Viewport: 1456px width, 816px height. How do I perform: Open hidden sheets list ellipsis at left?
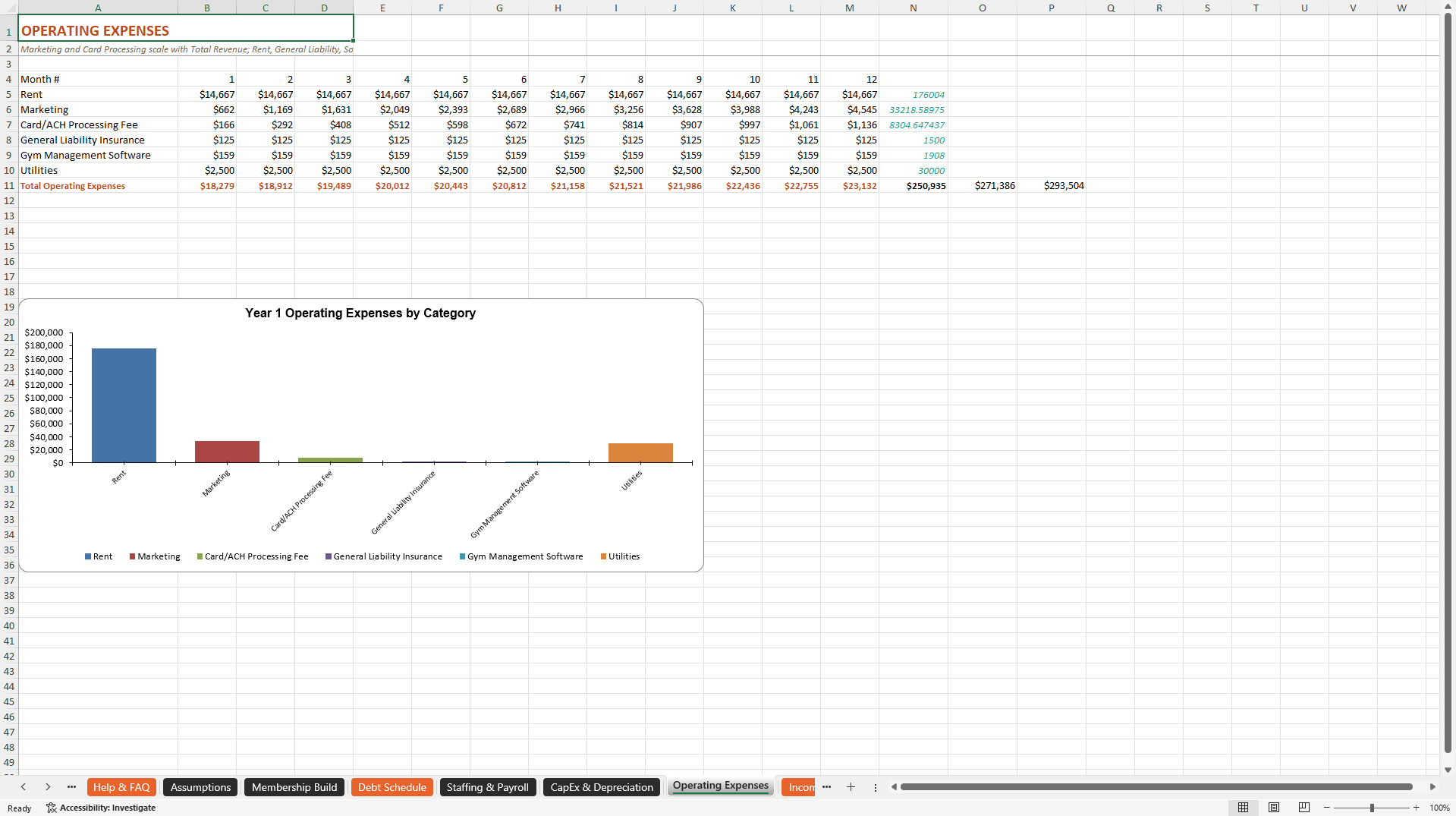pos(71,787)
